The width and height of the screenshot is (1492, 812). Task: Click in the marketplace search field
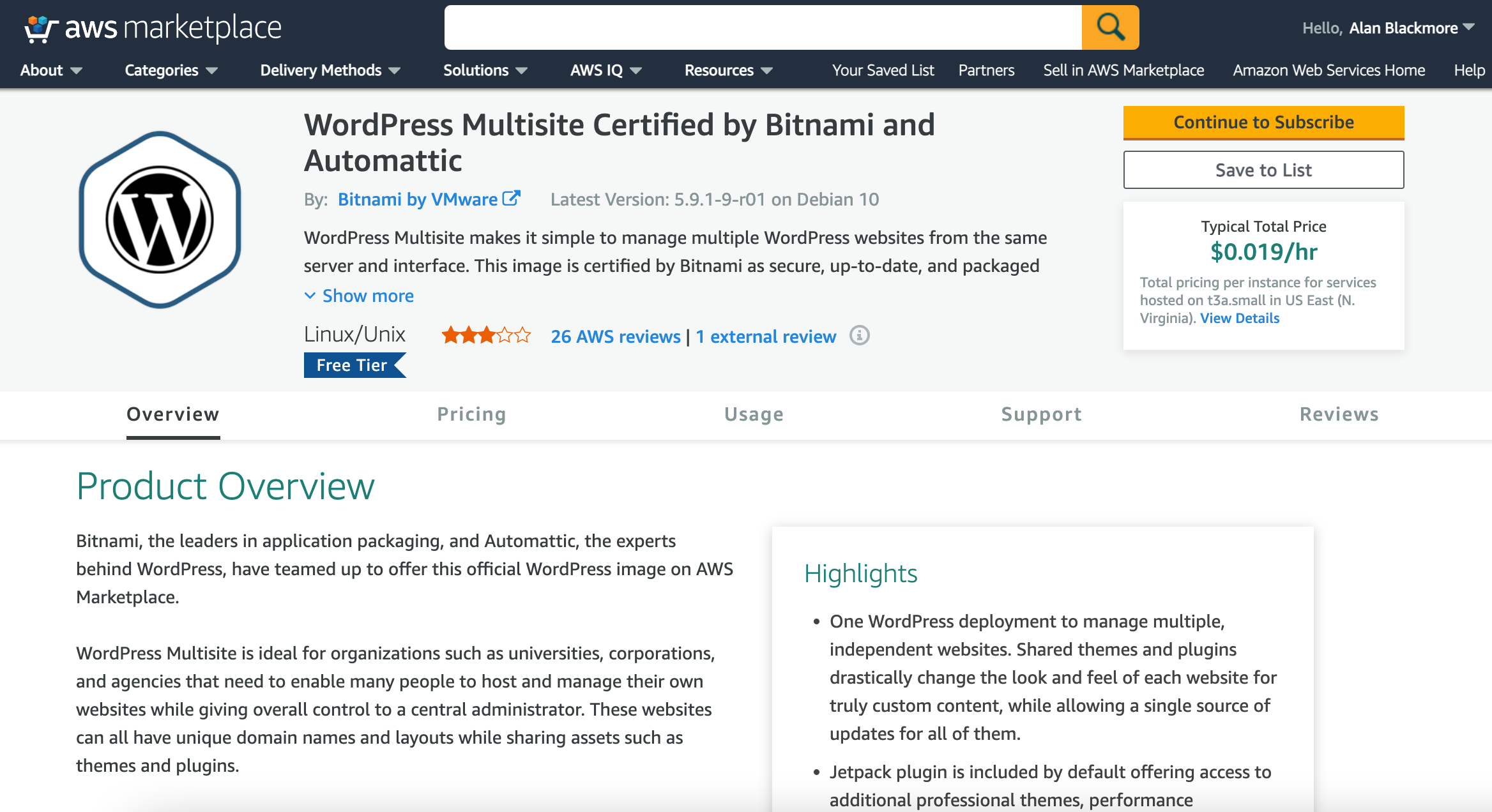[x=763, y=27]
